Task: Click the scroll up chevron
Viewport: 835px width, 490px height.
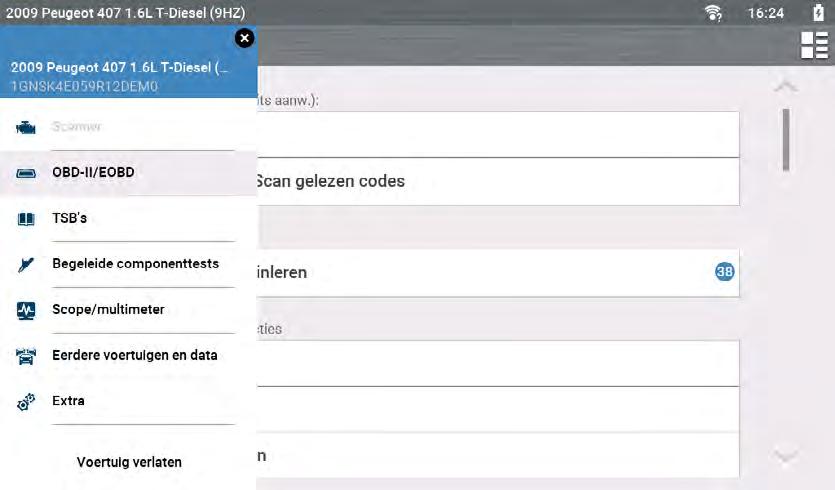Action: tap(785, 87)
